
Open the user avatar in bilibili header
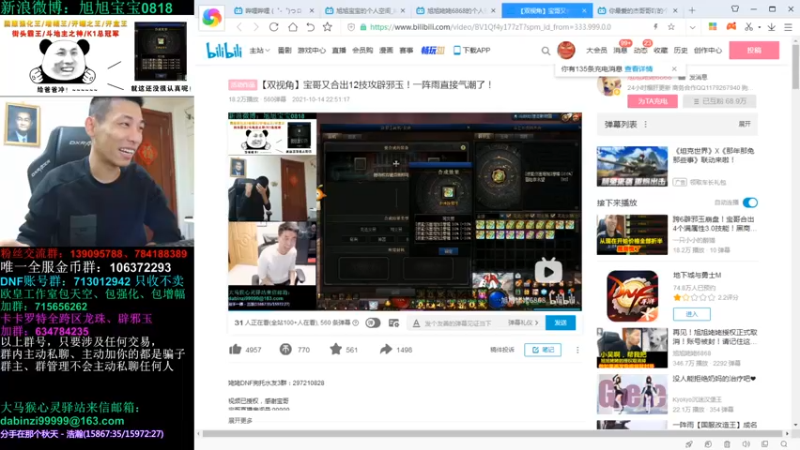[566, 50]
